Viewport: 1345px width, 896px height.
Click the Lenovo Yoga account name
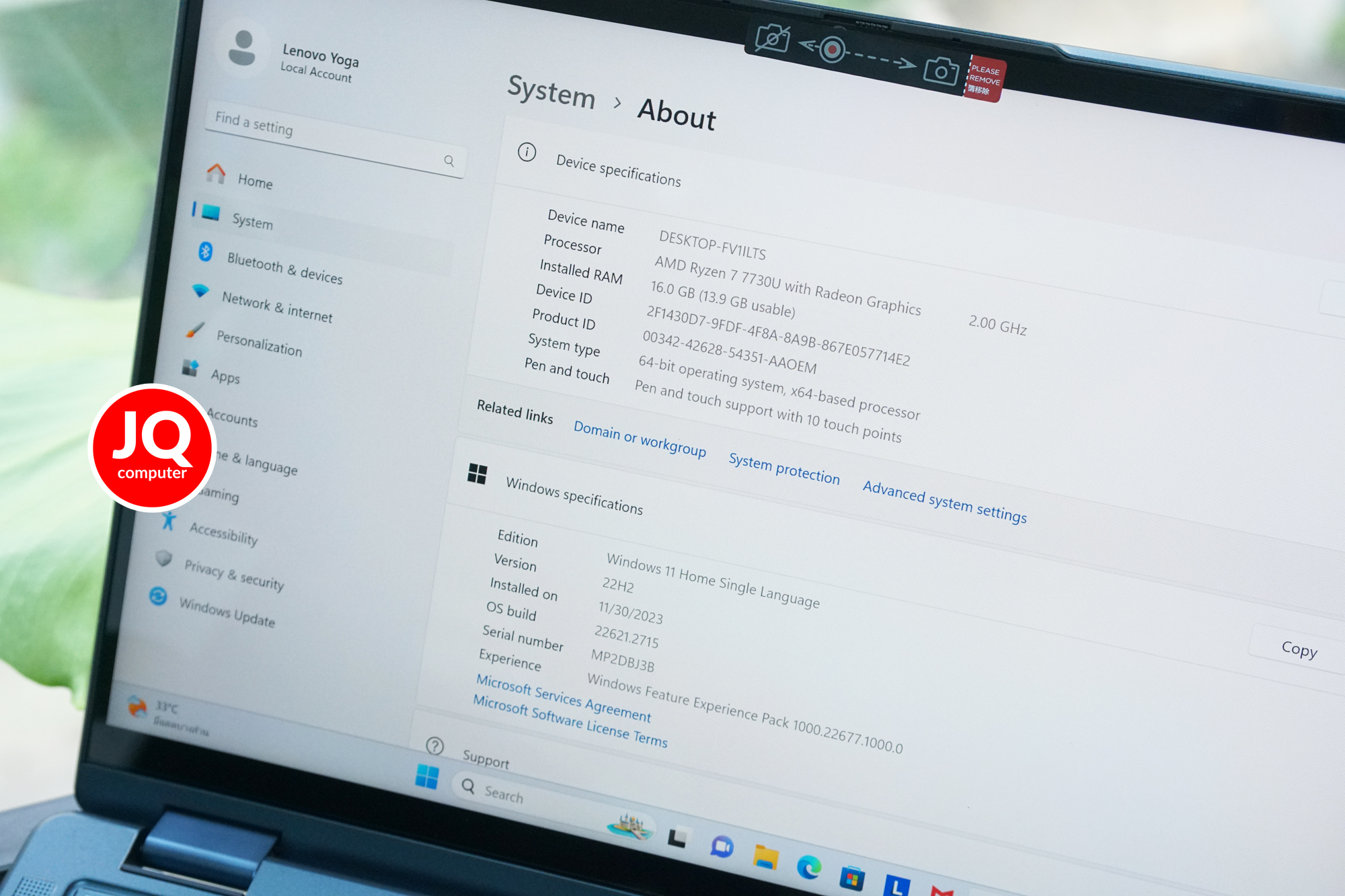320,55
